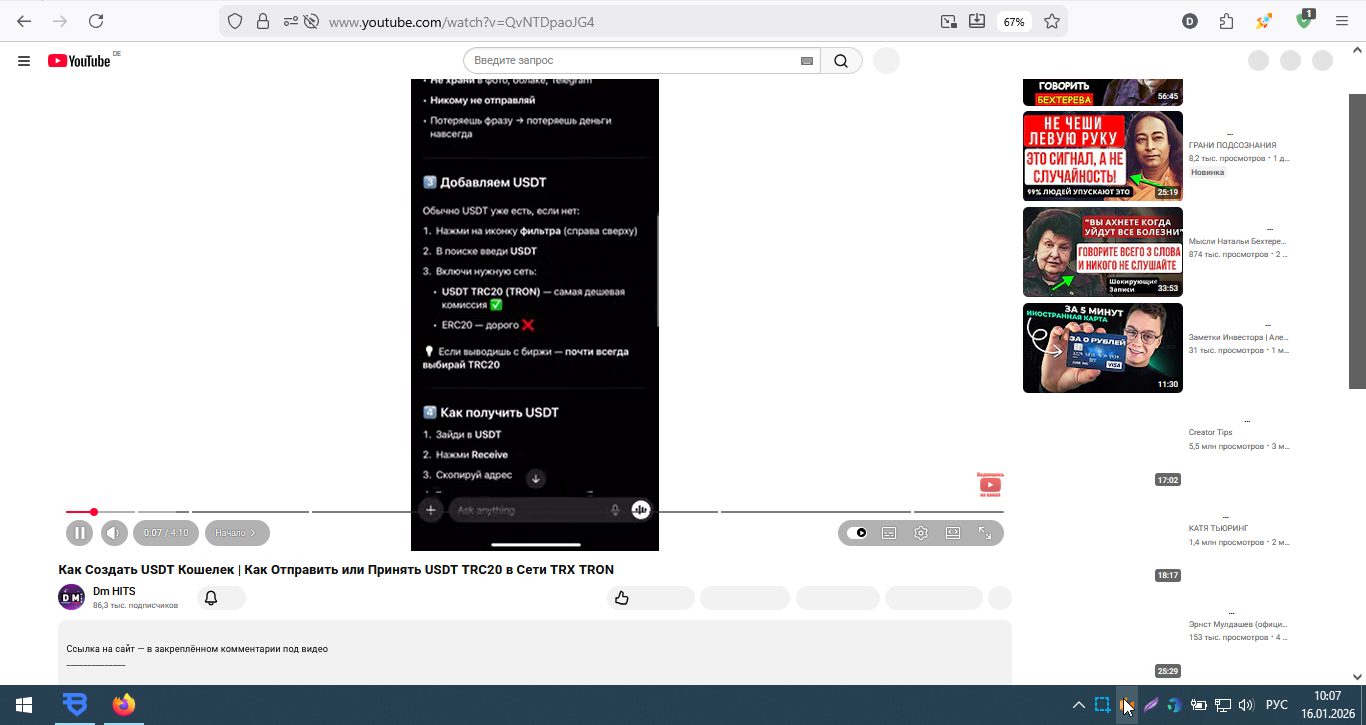
Task: Open the Заметки Инвестора channel text
Action: pos(1238,338)
